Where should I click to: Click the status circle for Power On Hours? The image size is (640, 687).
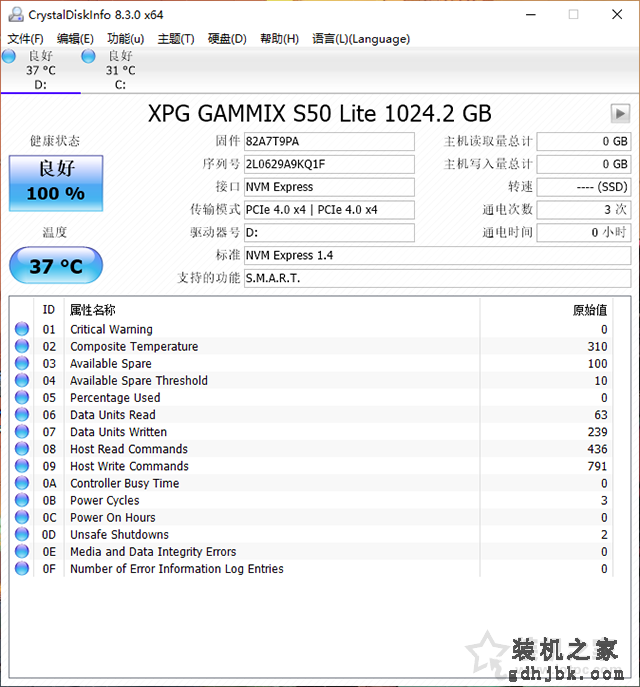[22, 517]
